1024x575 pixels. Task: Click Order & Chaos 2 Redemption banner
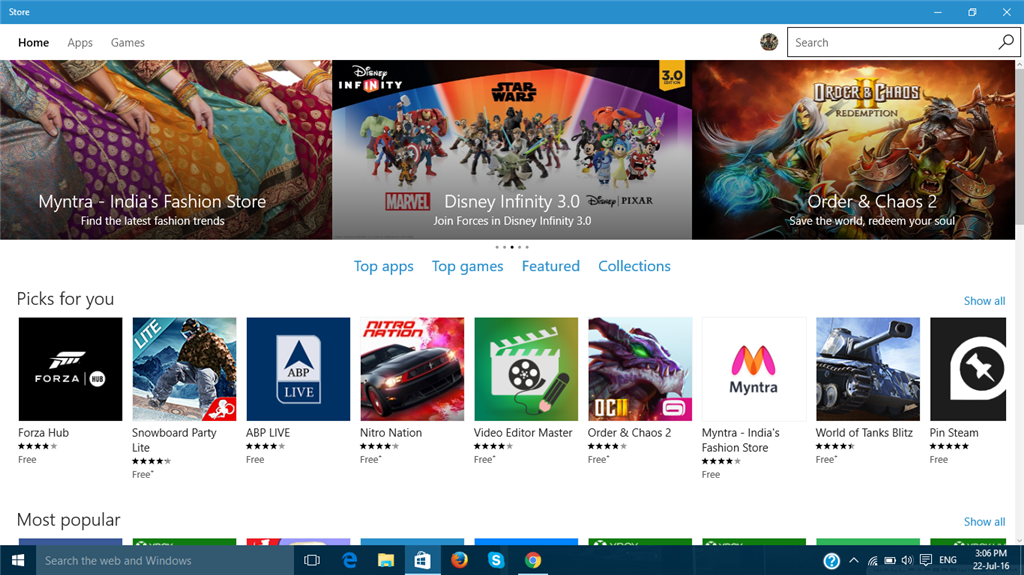(854, 150)
